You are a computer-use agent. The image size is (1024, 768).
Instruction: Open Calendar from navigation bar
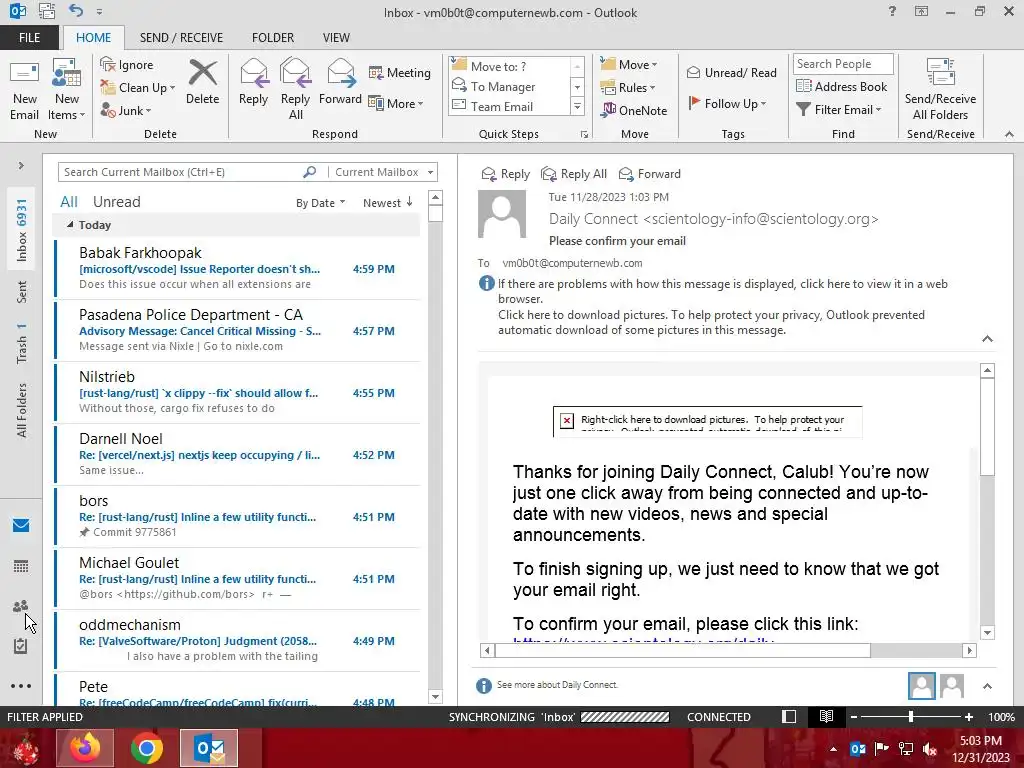[21, 566]
